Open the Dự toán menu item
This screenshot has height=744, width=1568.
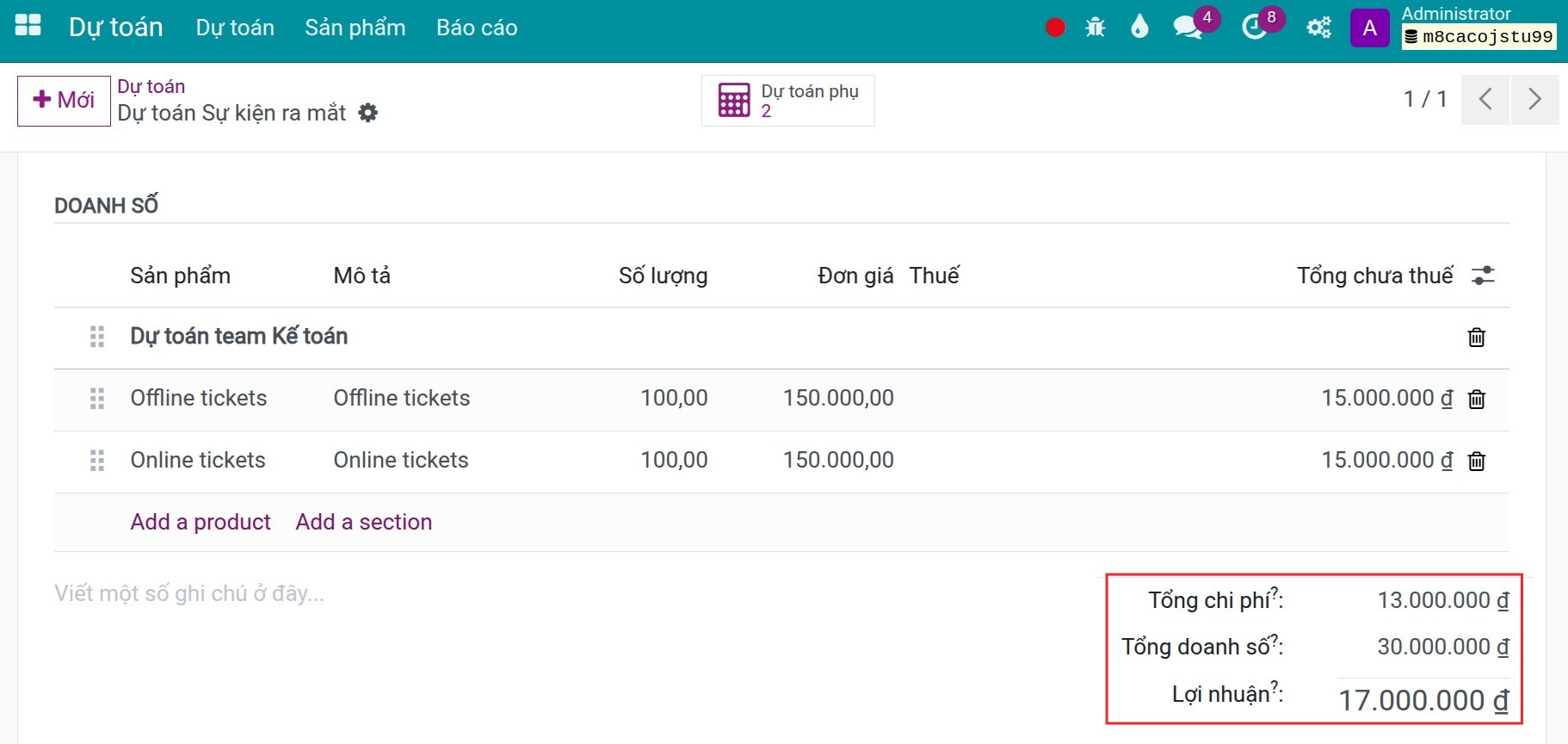[235, 28]
